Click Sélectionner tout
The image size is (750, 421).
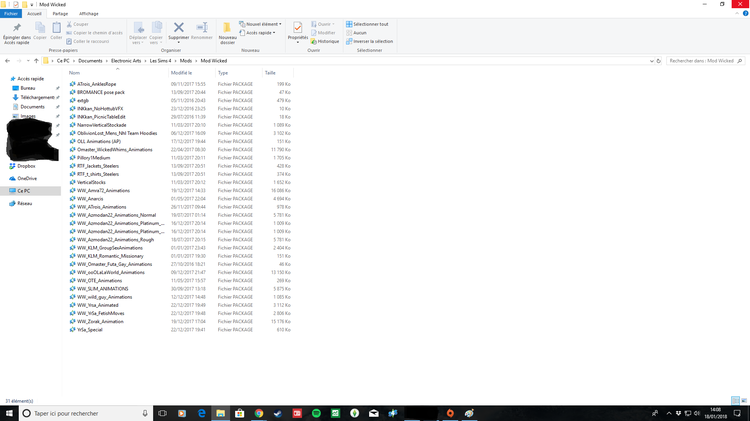point(367,24)
